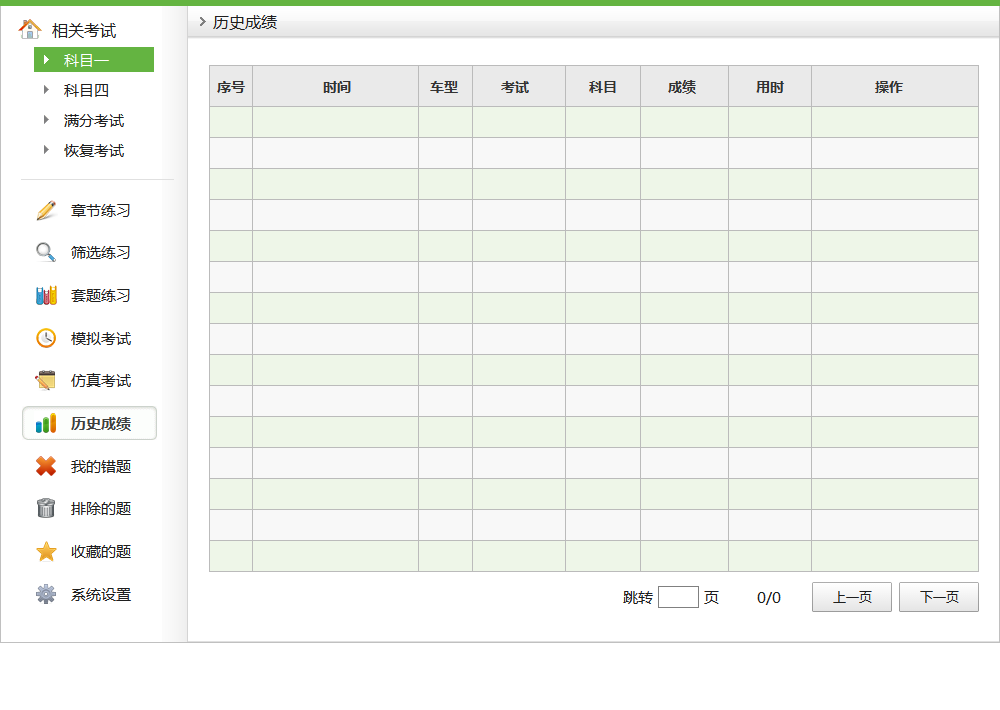Screen dimensions: 1000x710
Task: Click the 下一页 button
Action: tap(938, 597)
